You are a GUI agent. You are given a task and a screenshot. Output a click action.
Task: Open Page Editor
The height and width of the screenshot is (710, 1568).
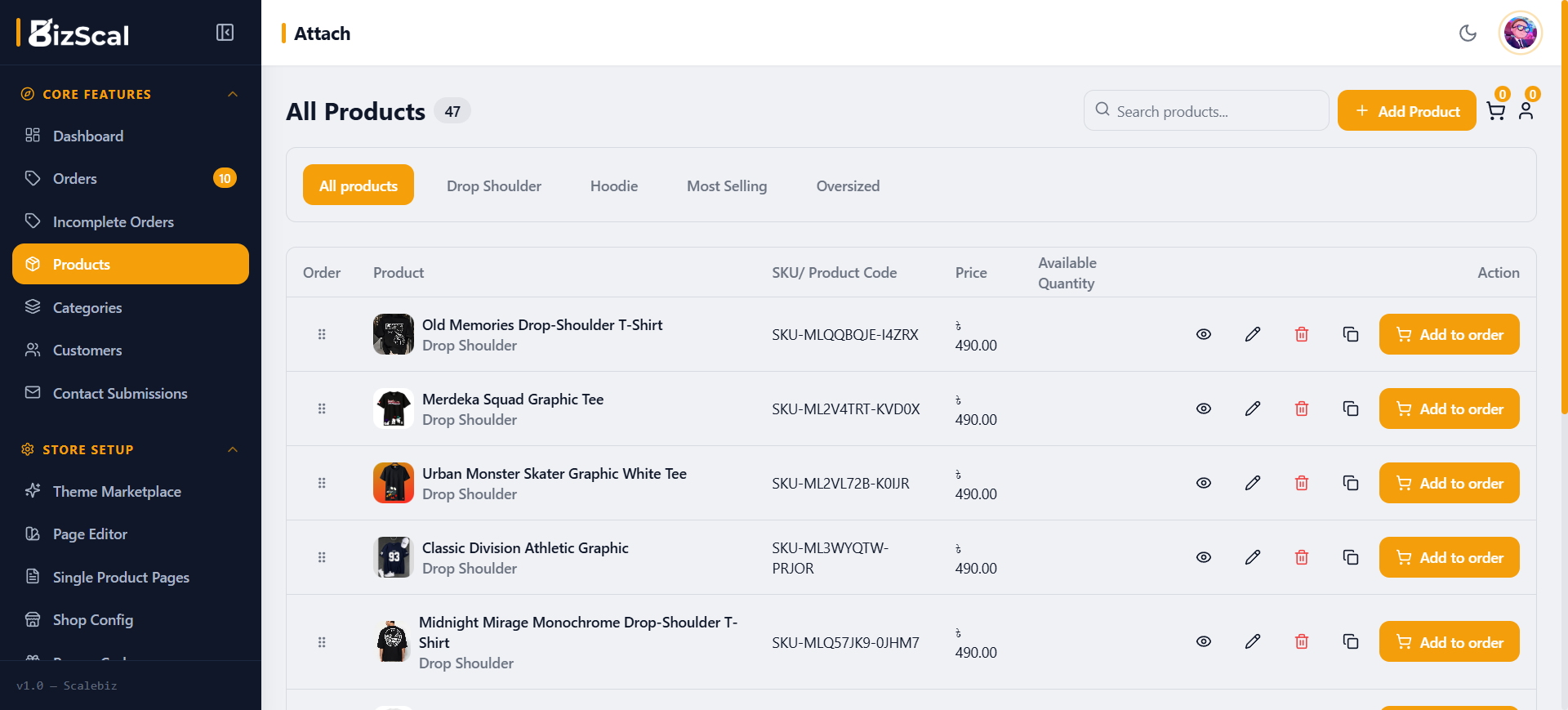coord(131,534)
